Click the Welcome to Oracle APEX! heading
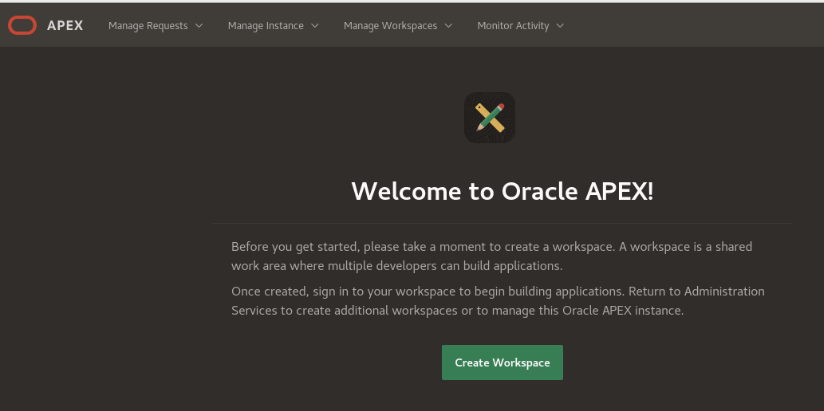This screenshot has width=824, height=411. pos(502,191)
